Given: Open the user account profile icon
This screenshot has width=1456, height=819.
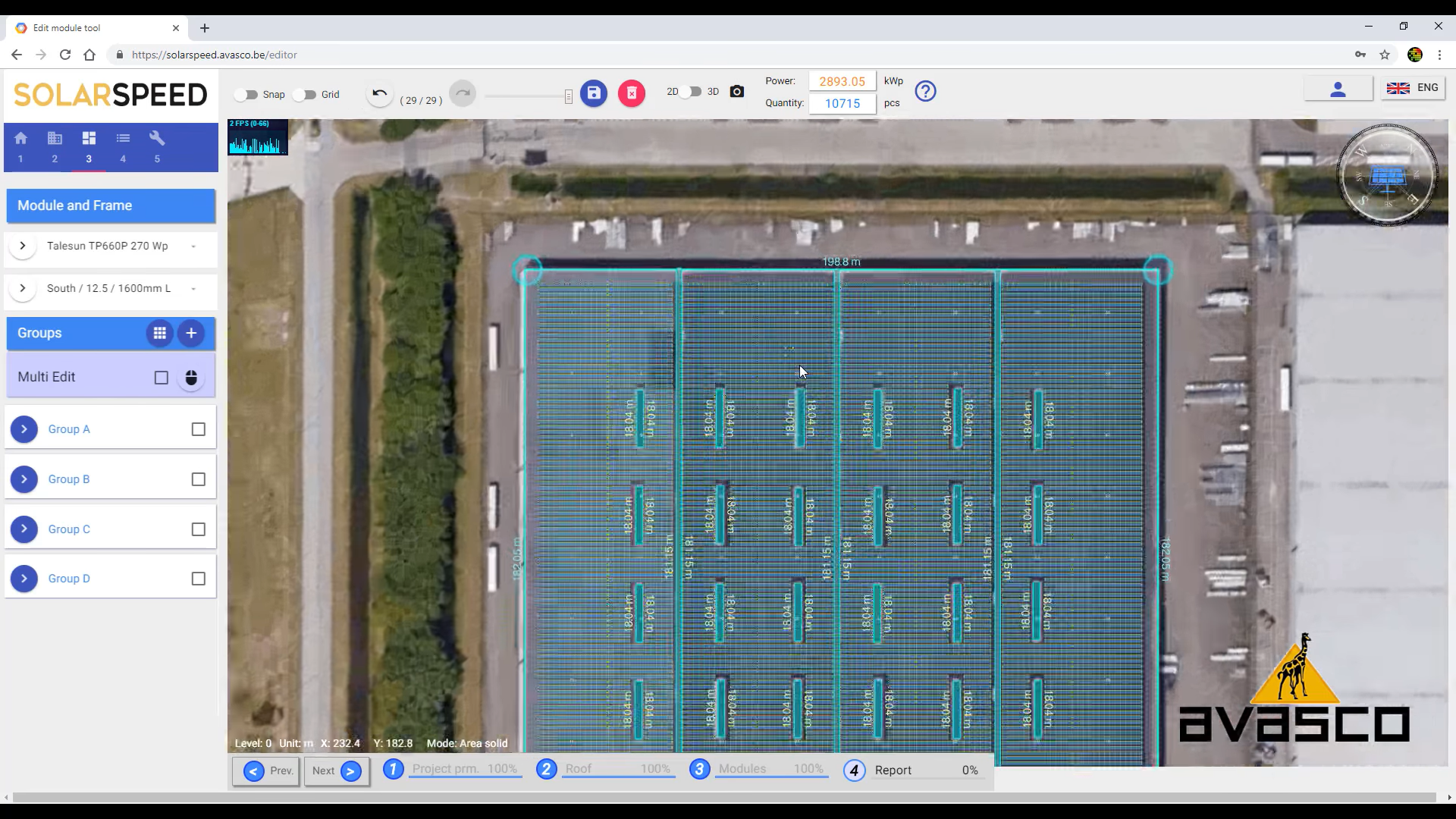Looking at the screenshot, I should pos(1338,89).
